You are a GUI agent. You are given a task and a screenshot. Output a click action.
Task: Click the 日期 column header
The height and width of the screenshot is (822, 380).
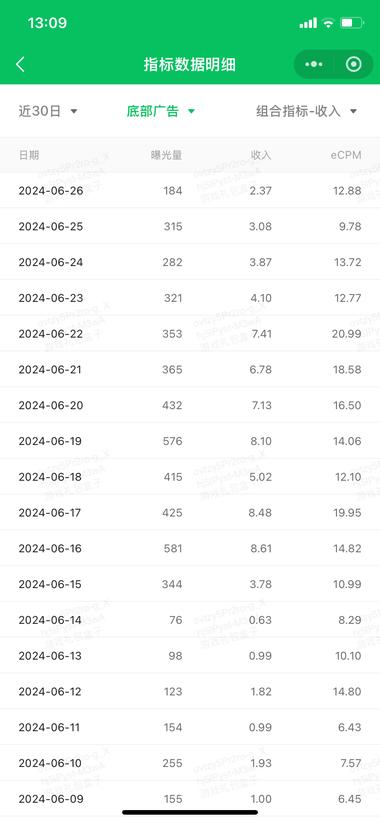29,155
